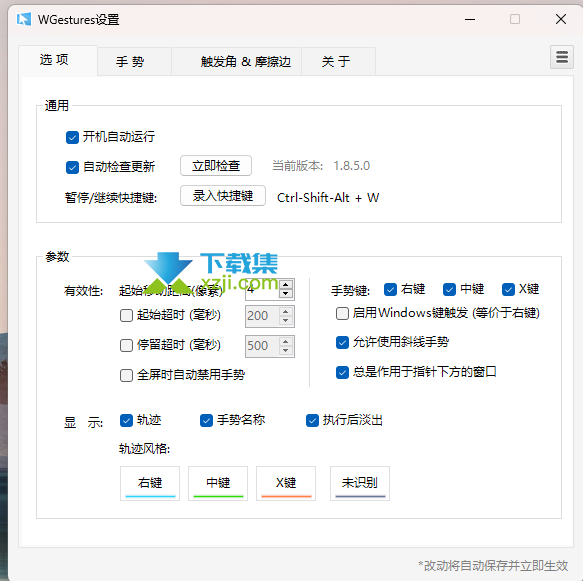The image size is (583, 581).
Task: Toggle 中键 gesture key checkbox
Action: [x=450, y=289]
